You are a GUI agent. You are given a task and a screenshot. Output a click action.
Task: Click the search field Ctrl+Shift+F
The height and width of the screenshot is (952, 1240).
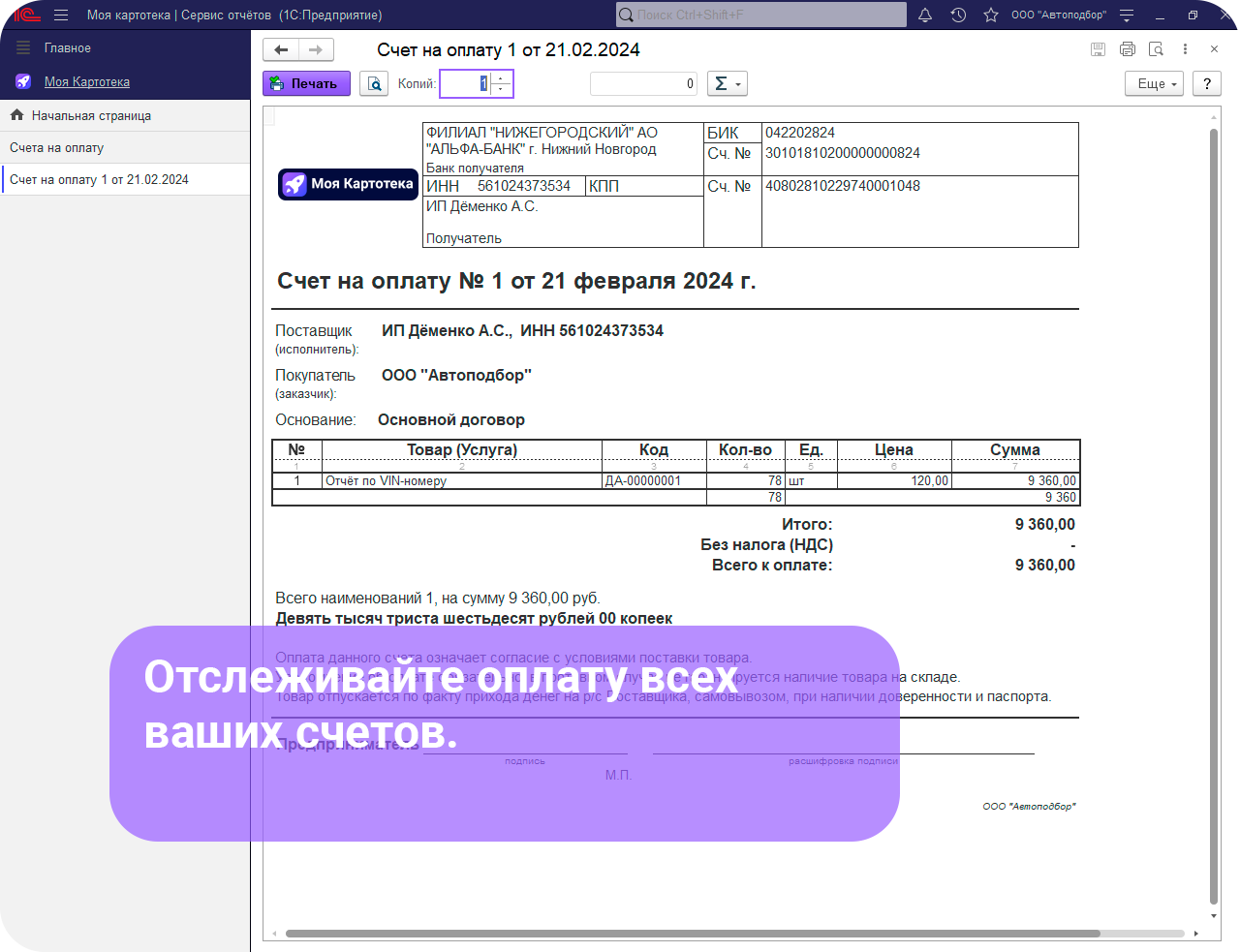tap(761, 15)
